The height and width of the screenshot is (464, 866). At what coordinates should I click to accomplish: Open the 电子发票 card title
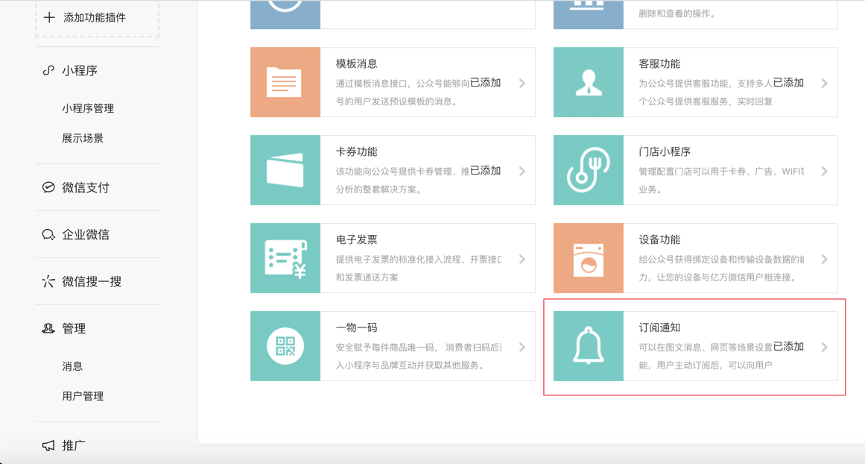pyautogui.click(x=357, y=239)
